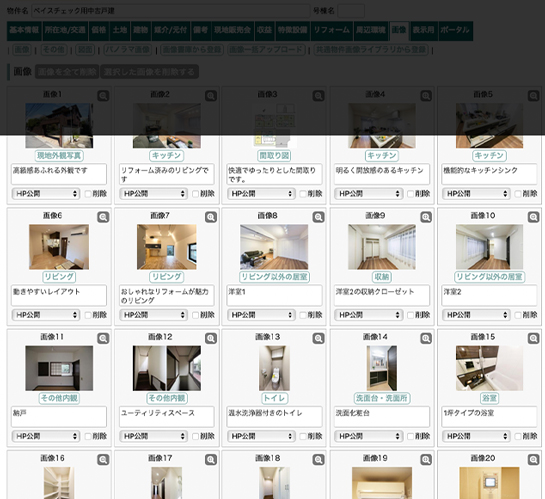Open the zoom icon on 画像3
This screenshot has width=545, height=499.
click(x=318, y=96)
